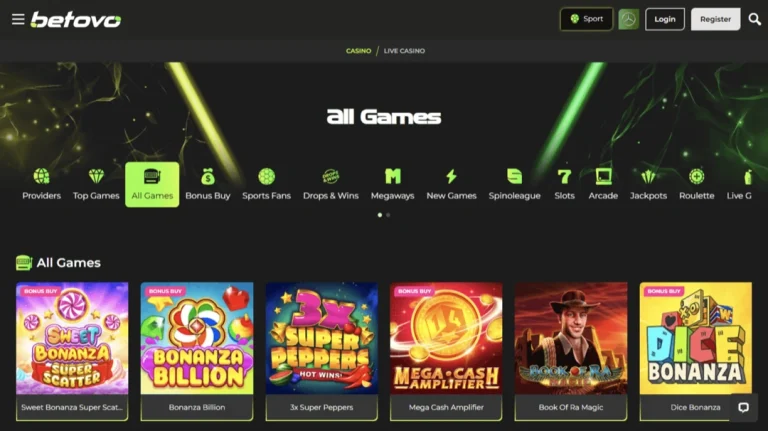768x431 pixels.
Task: Click the Login button
Action: point(665,19)
